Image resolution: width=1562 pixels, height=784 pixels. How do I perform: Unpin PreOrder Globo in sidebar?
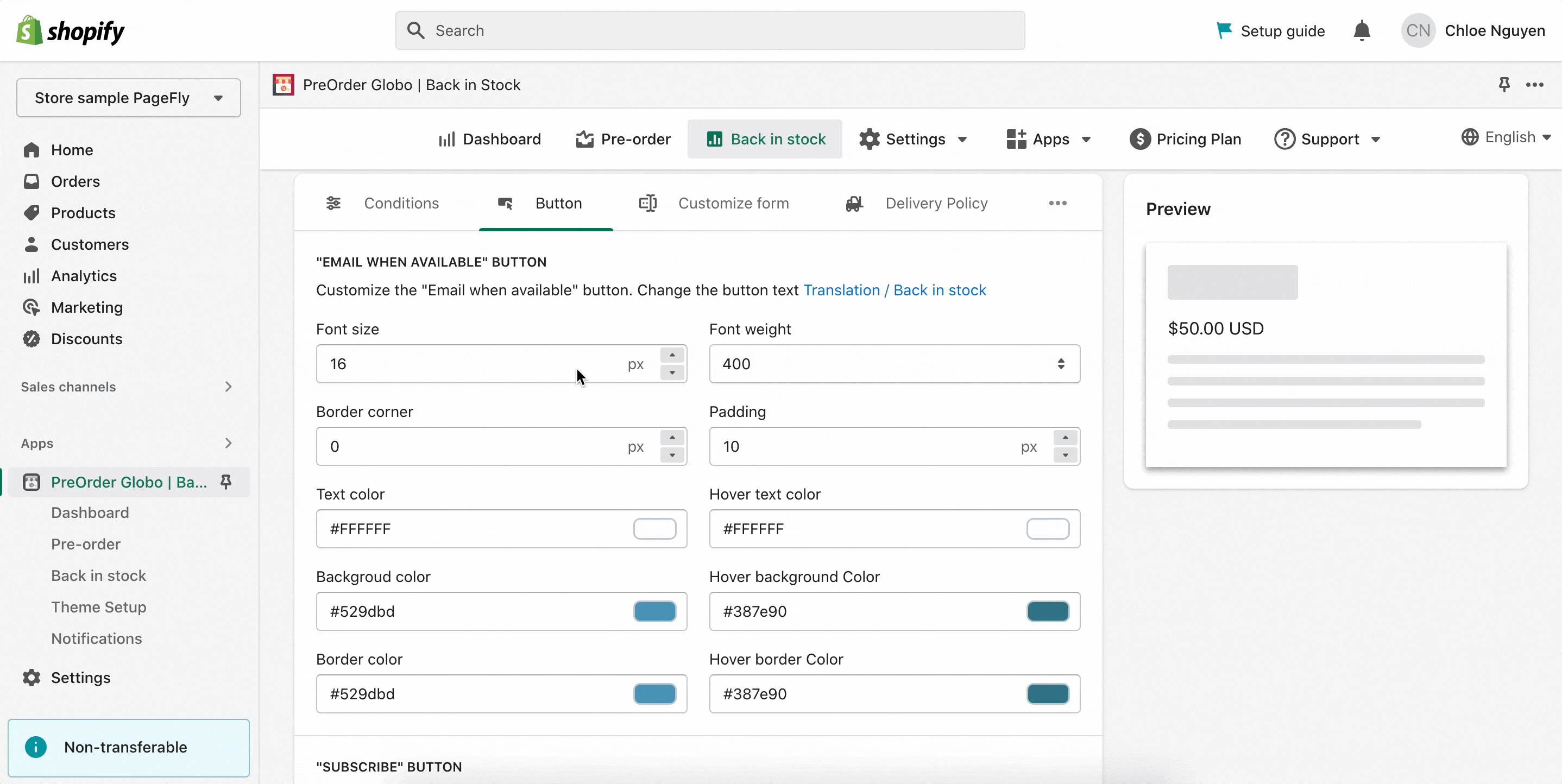tap(225, 482)
